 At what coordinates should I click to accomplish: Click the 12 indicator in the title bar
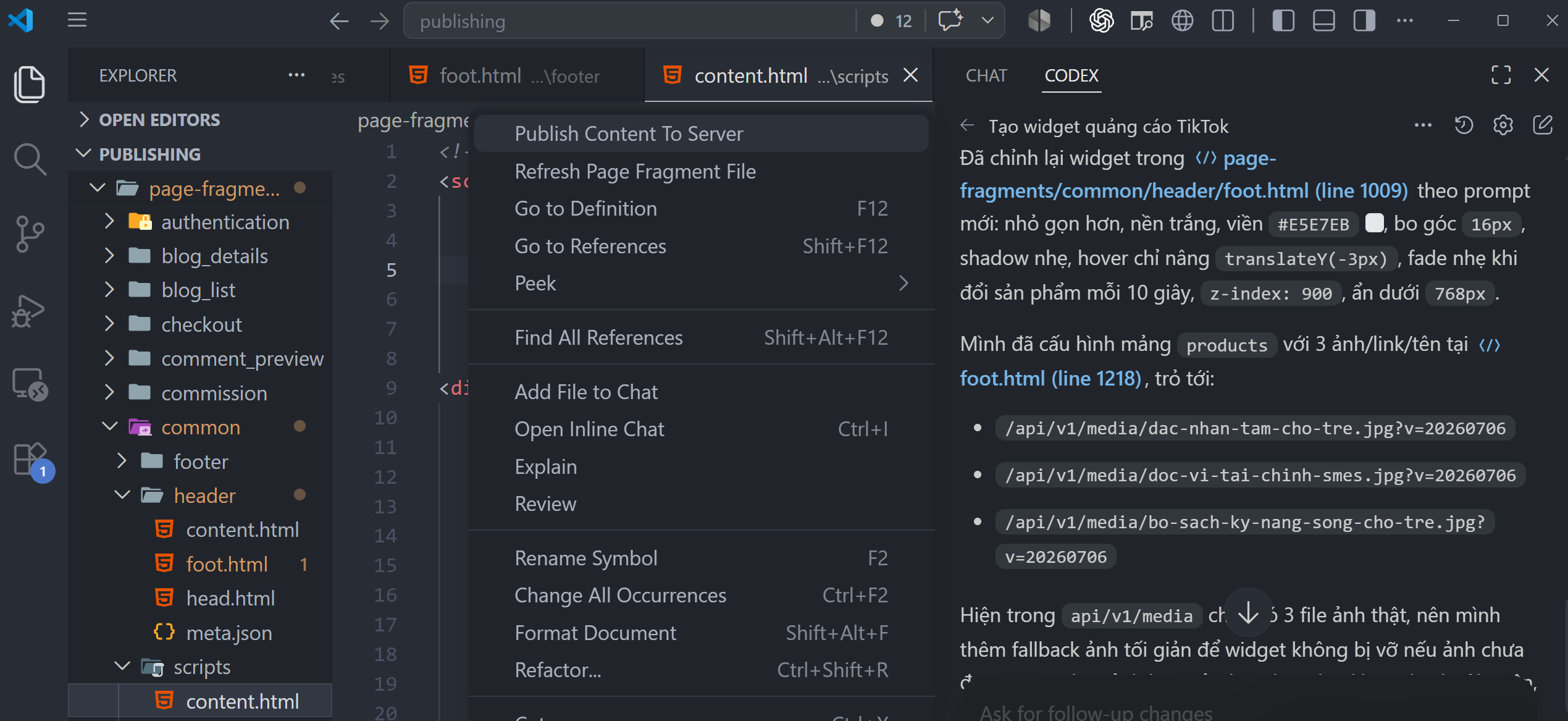pos(891,21)
